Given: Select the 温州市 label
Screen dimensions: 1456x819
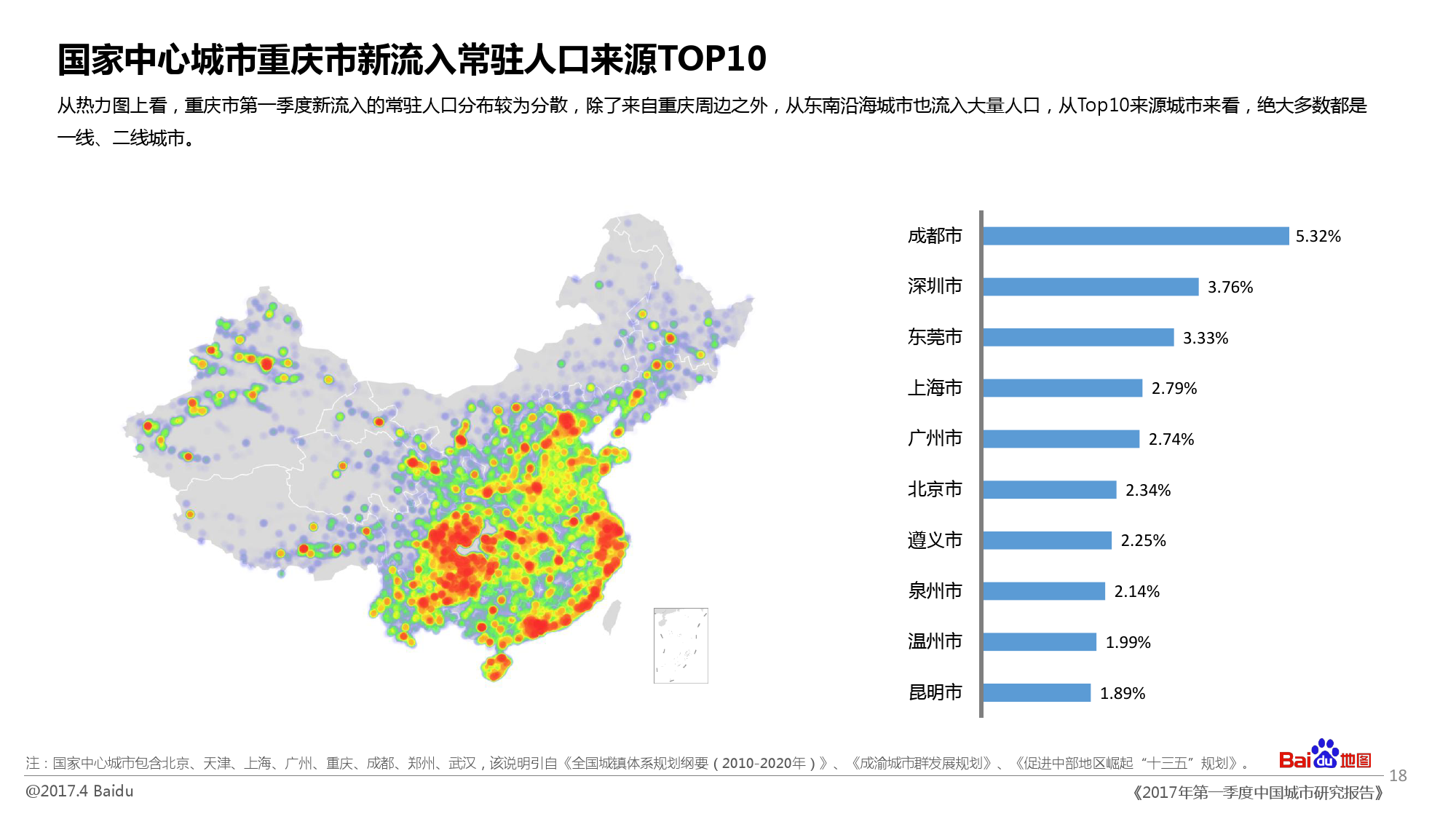Looking at the screenshot, I should tap(935, 641).
